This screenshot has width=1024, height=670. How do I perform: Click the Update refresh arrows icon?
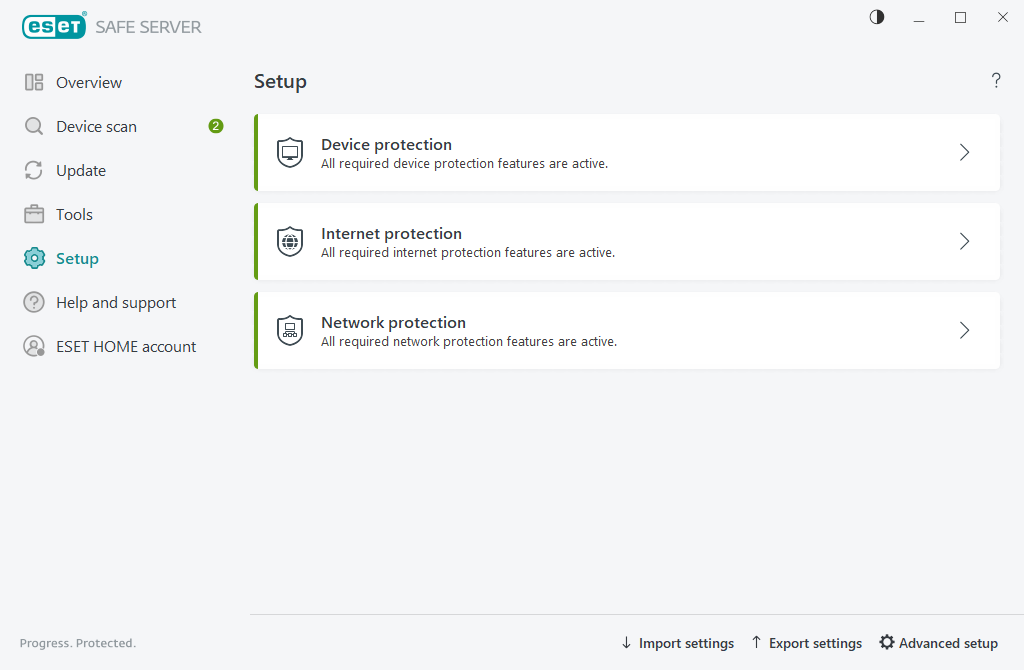click(34, 170)
